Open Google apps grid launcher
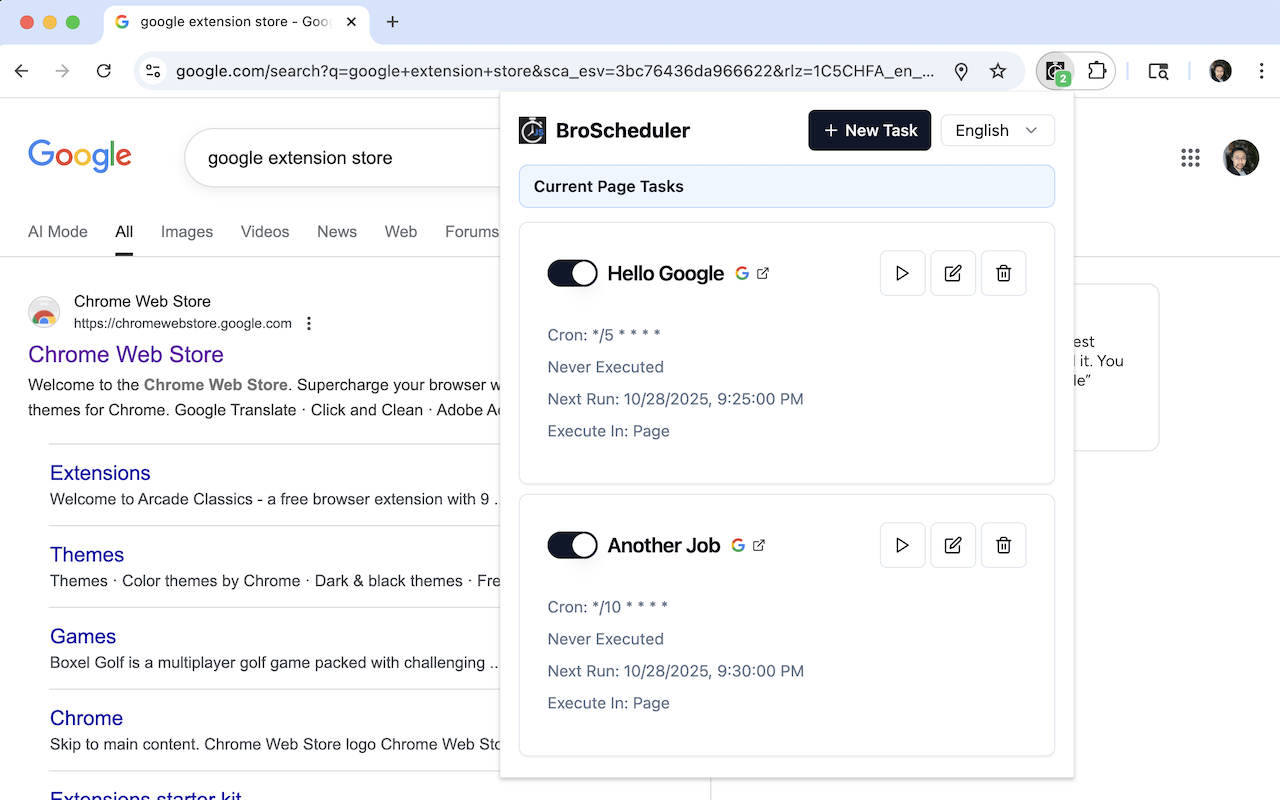The height and width of the screenshot is (800, 1280). [1190, 157]
